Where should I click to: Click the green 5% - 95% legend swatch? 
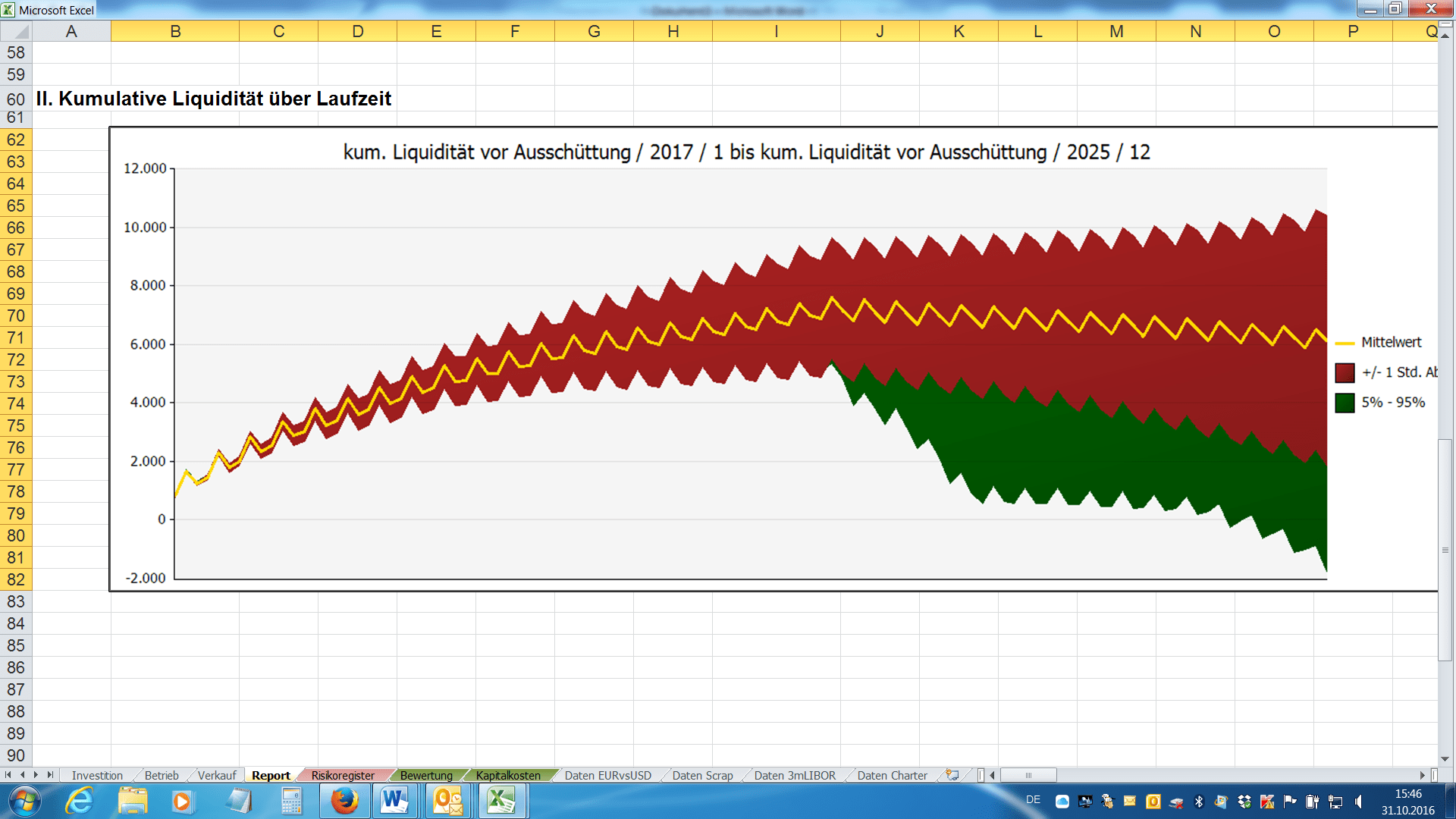tap(1345, 403)
